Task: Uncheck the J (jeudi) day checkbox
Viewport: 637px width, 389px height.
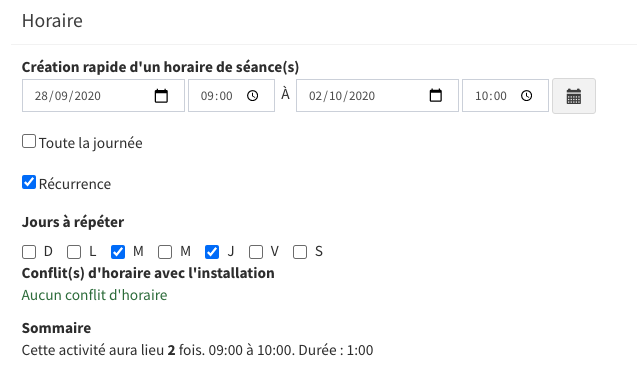Action: (212, 252)
